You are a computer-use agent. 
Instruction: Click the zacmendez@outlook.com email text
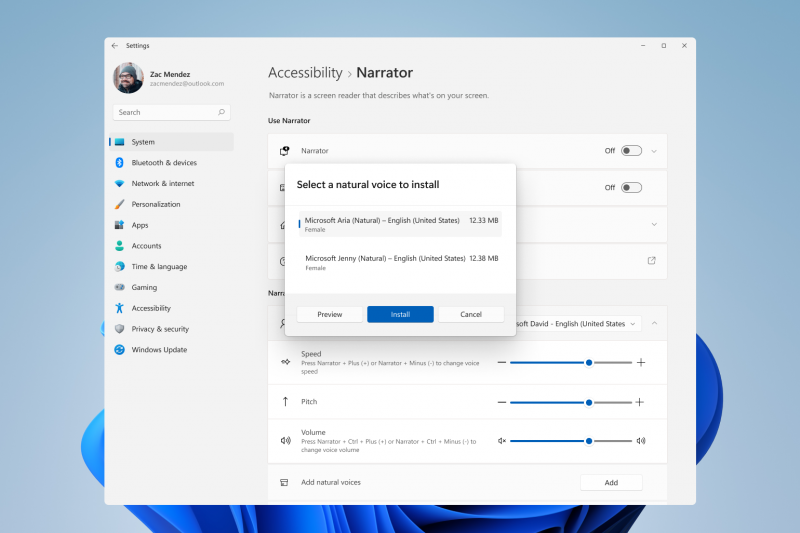point(187,84)
